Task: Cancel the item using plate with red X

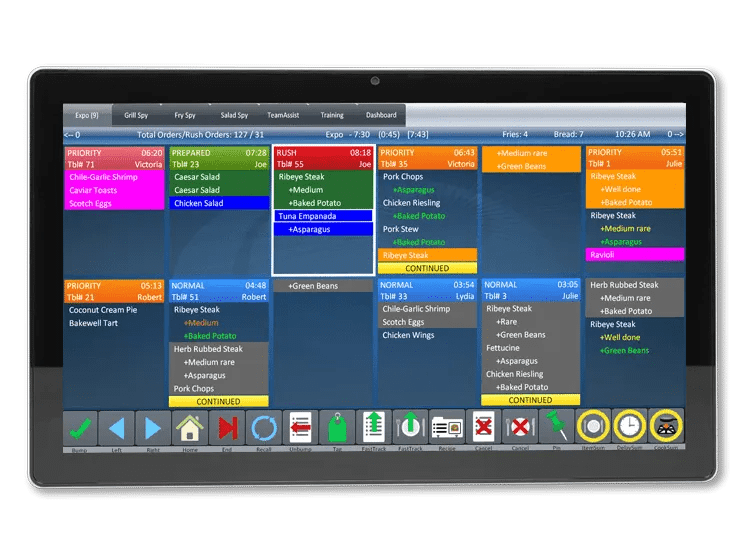Action: click(x=521, y=428)
